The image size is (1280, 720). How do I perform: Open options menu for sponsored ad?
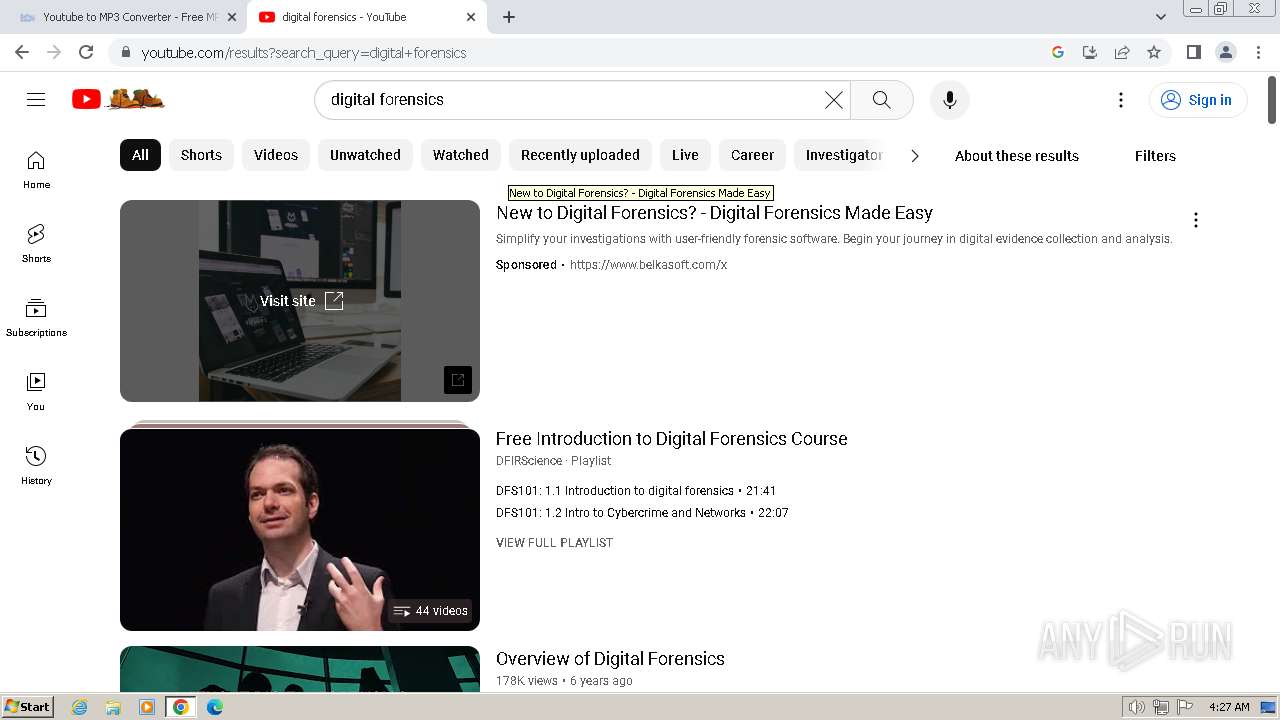point(1195,220)
